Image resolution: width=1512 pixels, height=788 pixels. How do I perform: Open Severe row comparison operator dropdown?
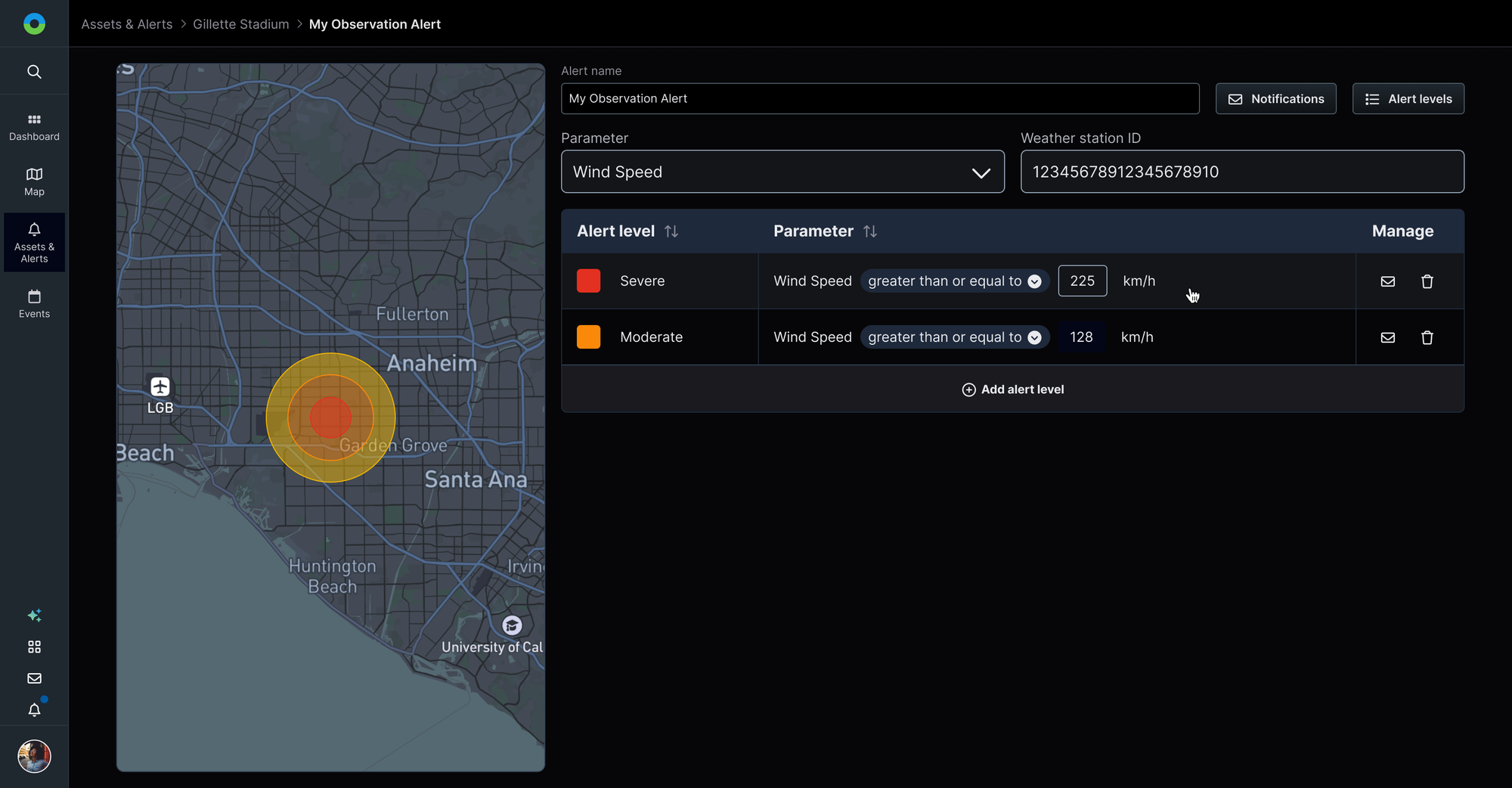pos(954,281)
